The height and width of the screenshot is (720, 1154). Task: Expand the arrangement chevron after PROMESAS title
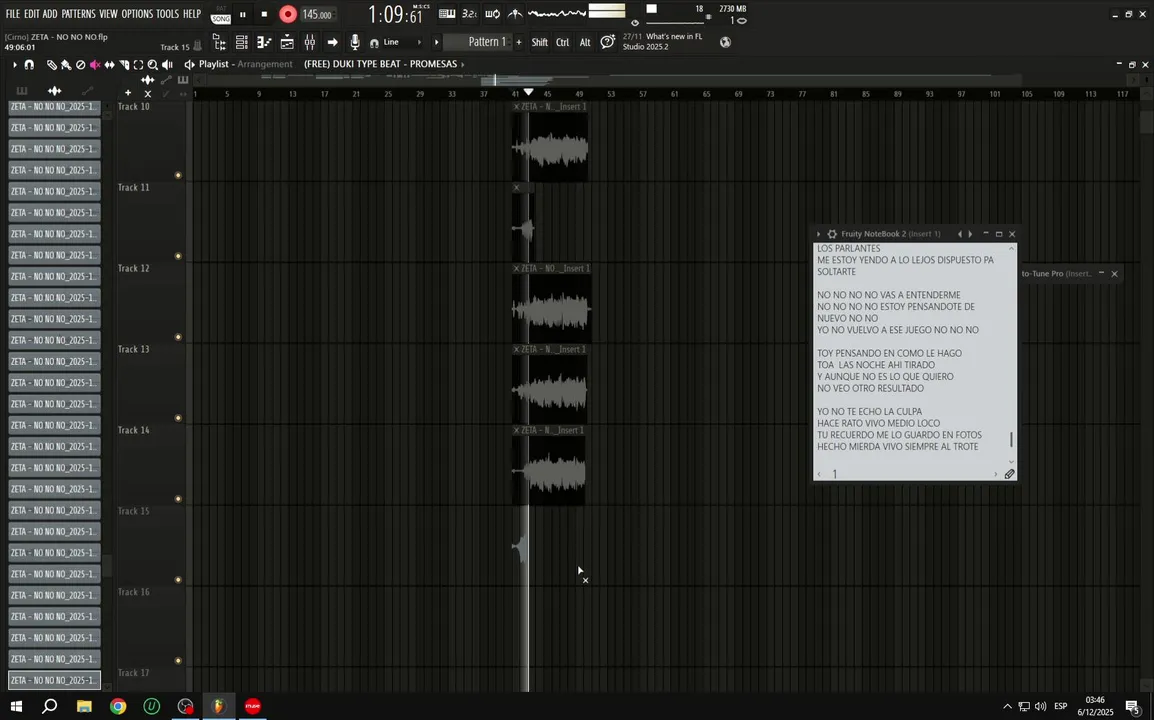[x=463, y=65]
